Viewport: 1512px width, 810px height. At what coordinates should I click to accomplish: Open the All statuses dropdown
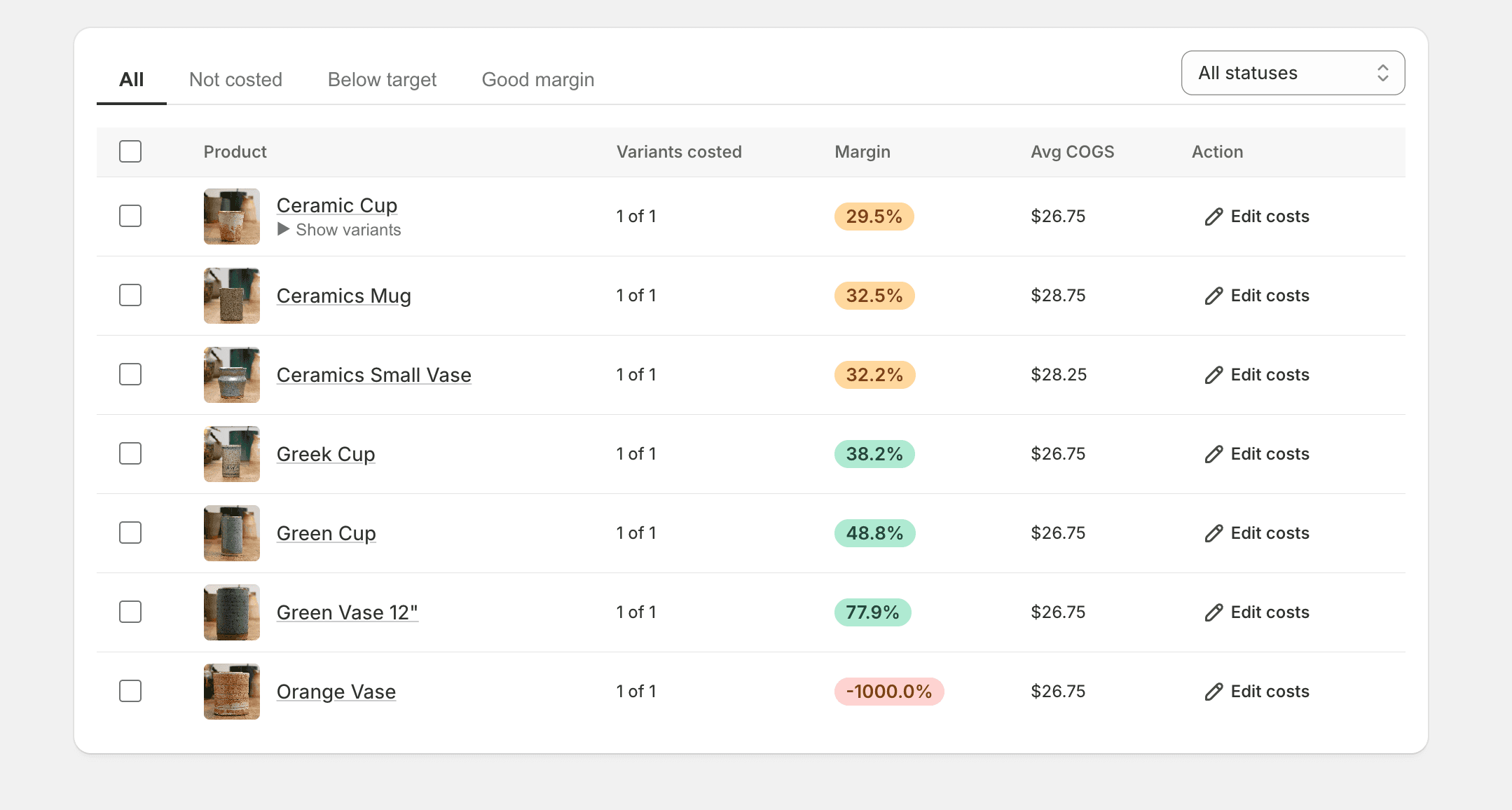point(1293,73)
